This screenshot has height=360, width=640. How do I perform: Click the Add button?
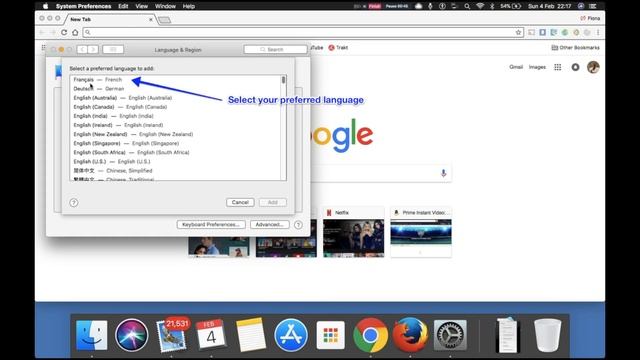point(273,202)
